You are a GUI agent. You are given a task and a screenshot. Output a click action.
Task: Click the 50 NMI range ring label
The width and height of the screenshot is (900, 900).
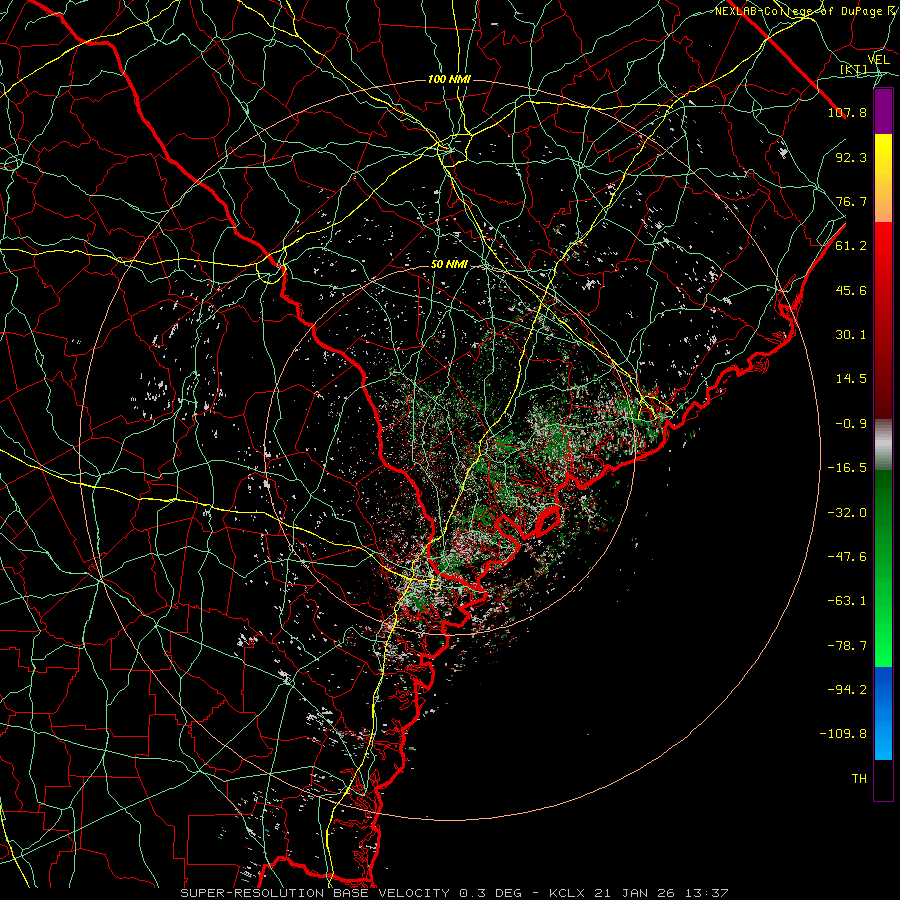tap(449, 265)
